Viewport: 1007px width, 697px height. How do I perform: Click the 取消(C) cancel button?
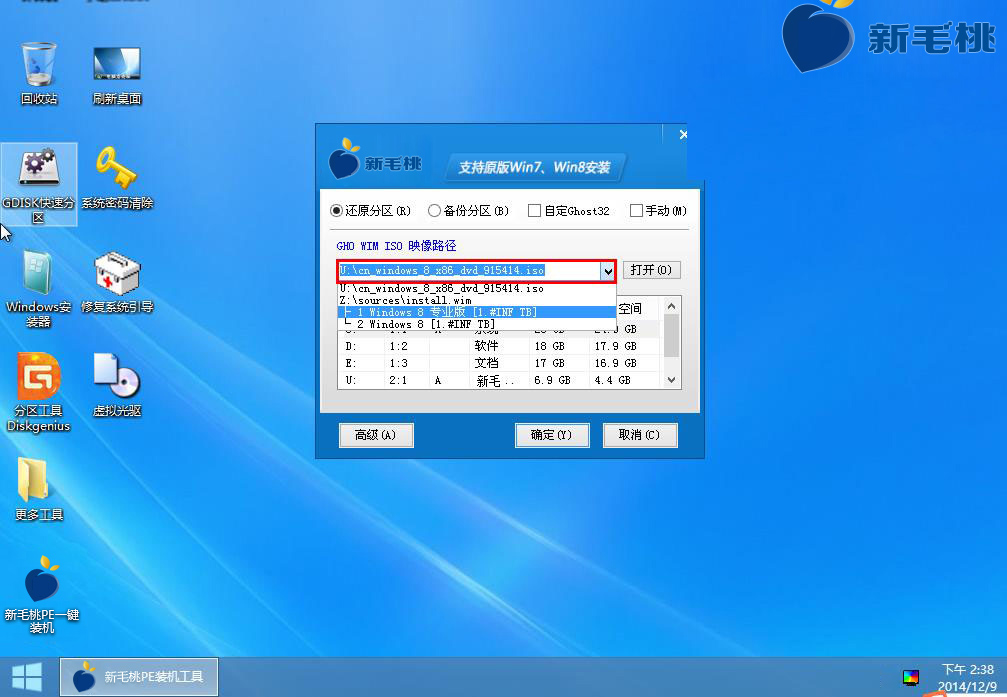640,435
